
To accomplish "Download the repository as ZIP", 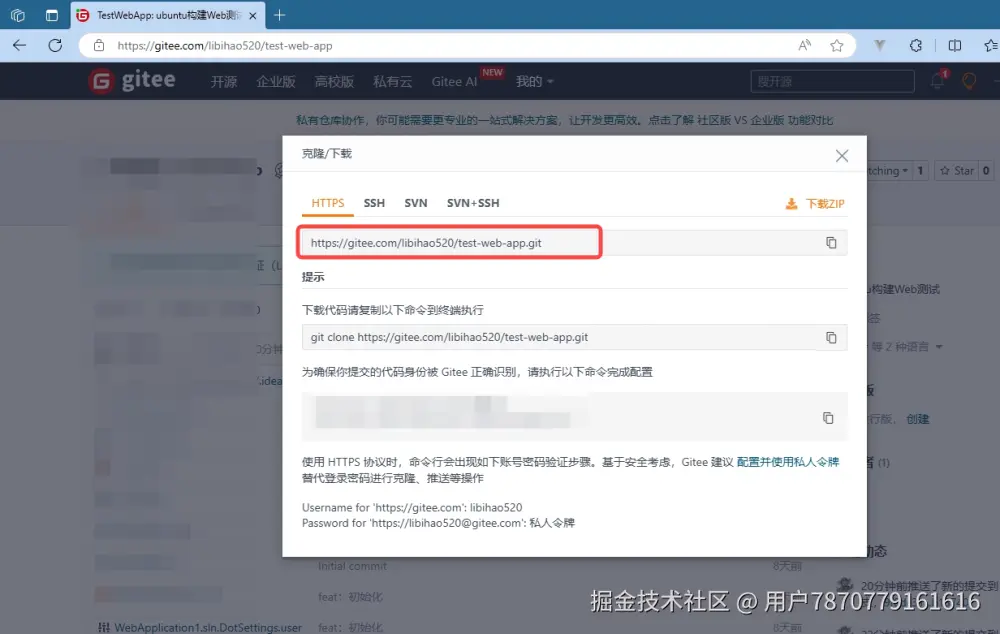I will [x=815, y=203].
